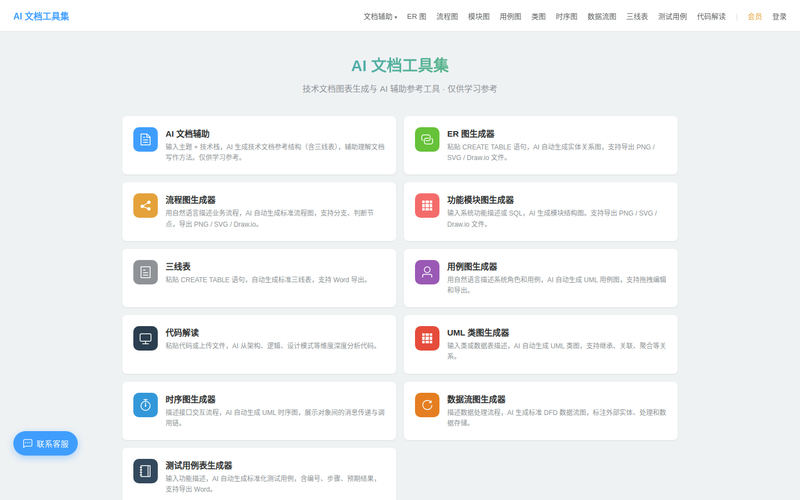Click the gray 三线表 list icon

[x=145, y=272]
